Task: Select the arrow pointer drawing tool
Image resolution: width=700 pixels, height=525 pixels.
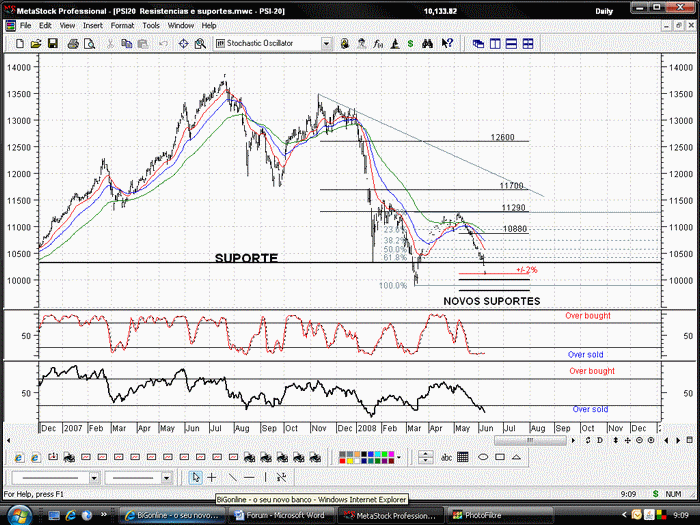Action: point(195,478)
